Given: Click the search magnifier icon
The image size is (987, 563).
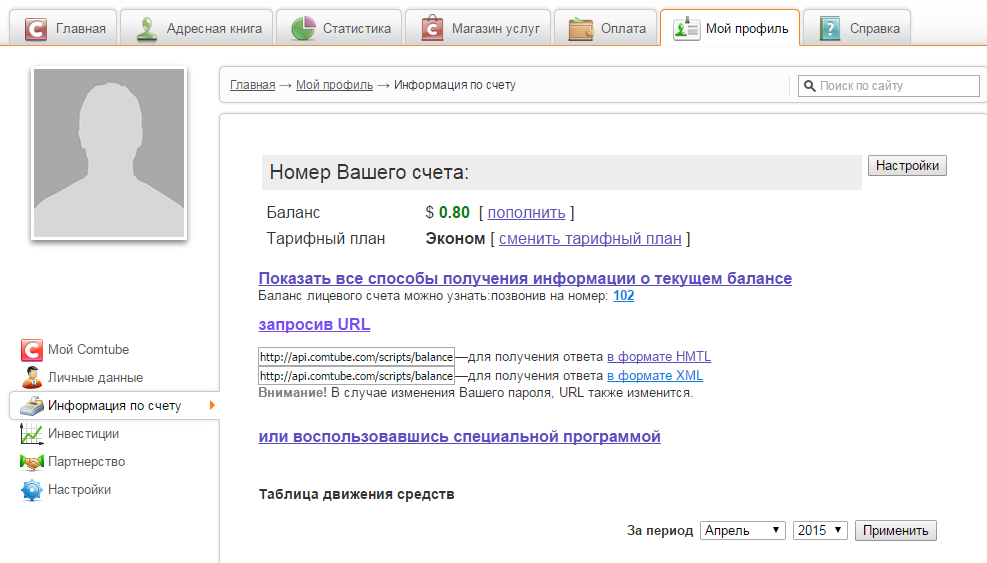Looking at the screenshot, I should tap(809, 86).
